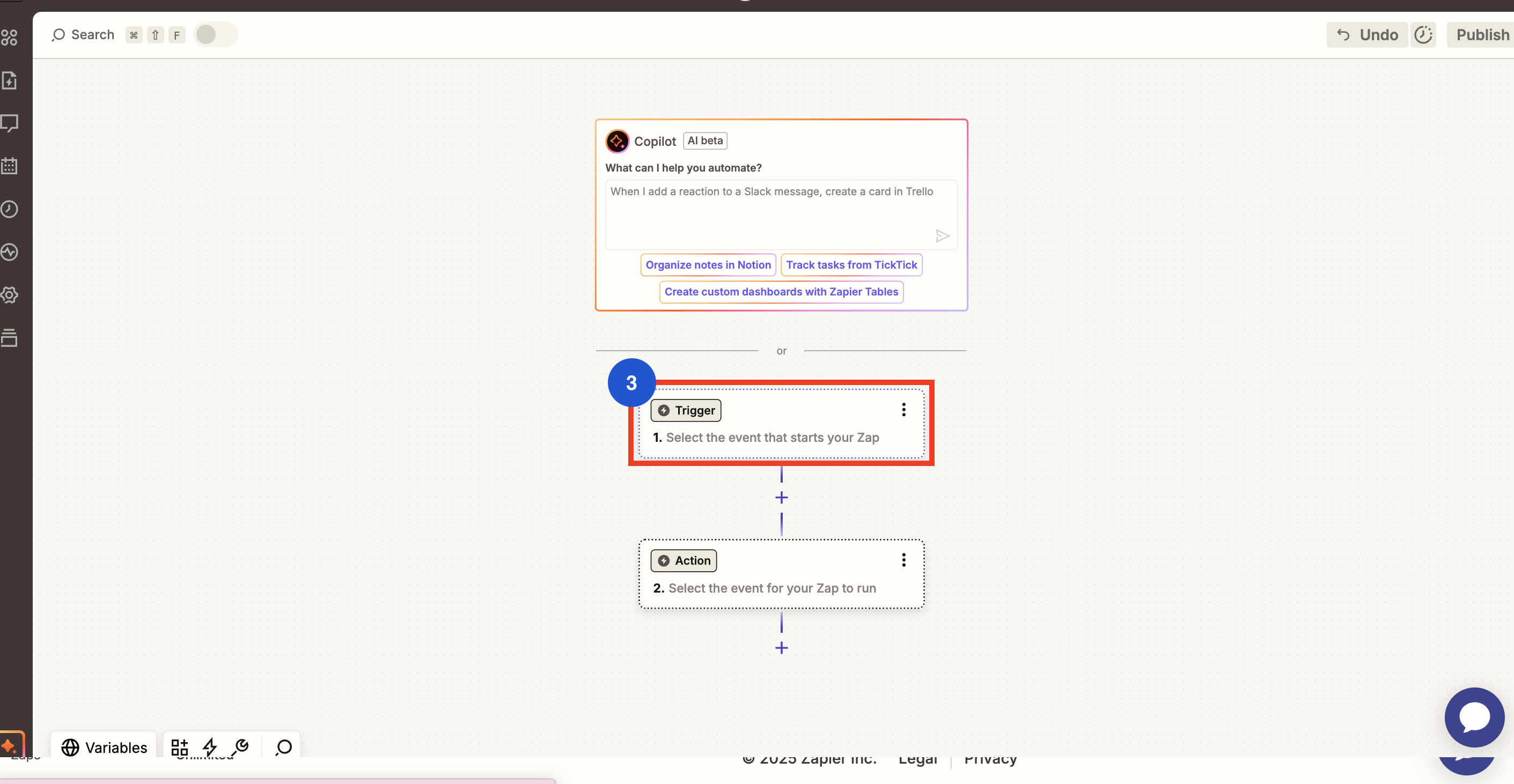Select the event that starts your Zap

tap(772, 438)
